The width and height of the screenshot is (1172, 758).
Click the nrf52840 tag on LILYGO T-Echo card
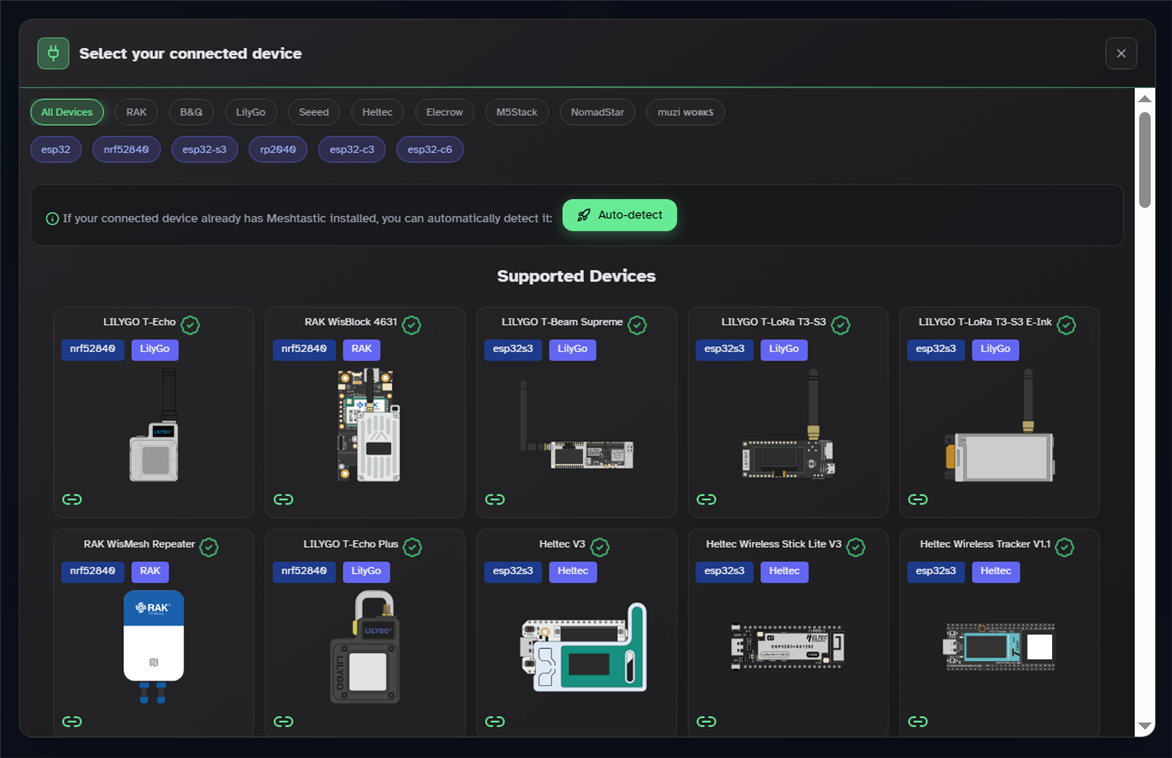point(93,349)
